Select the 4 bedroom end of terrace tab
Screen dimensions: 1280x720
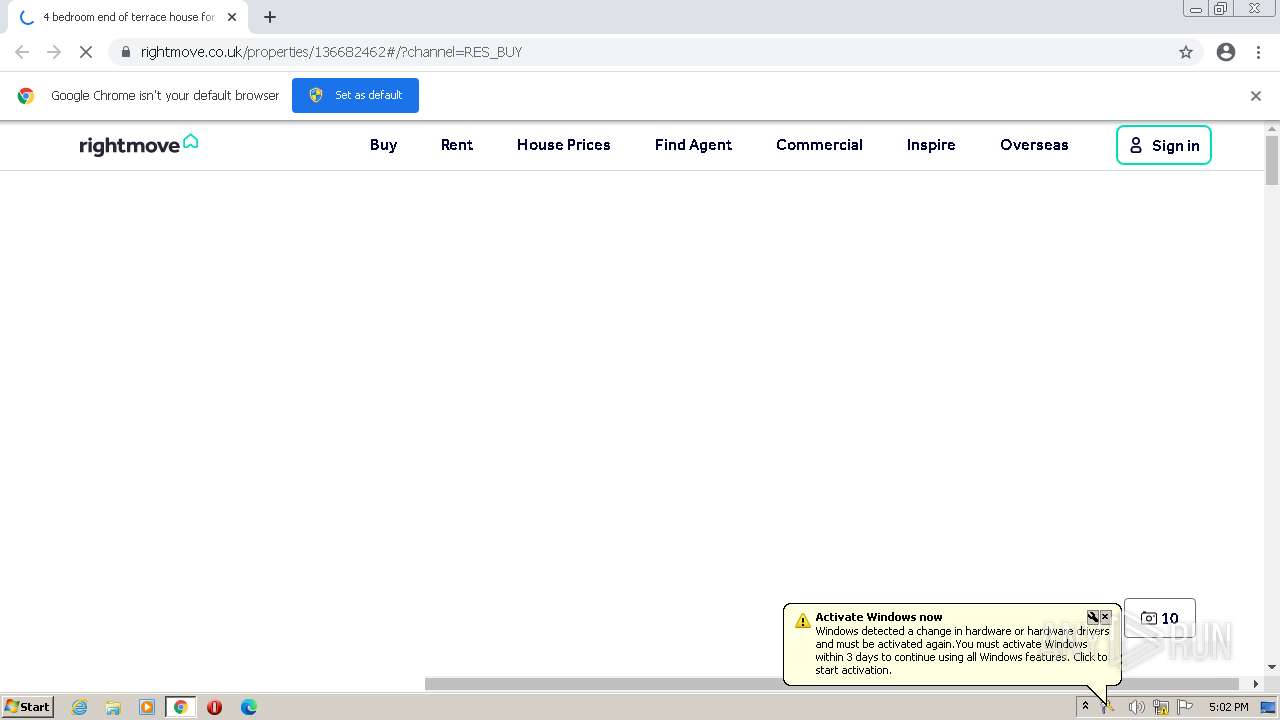pos(128,17)
